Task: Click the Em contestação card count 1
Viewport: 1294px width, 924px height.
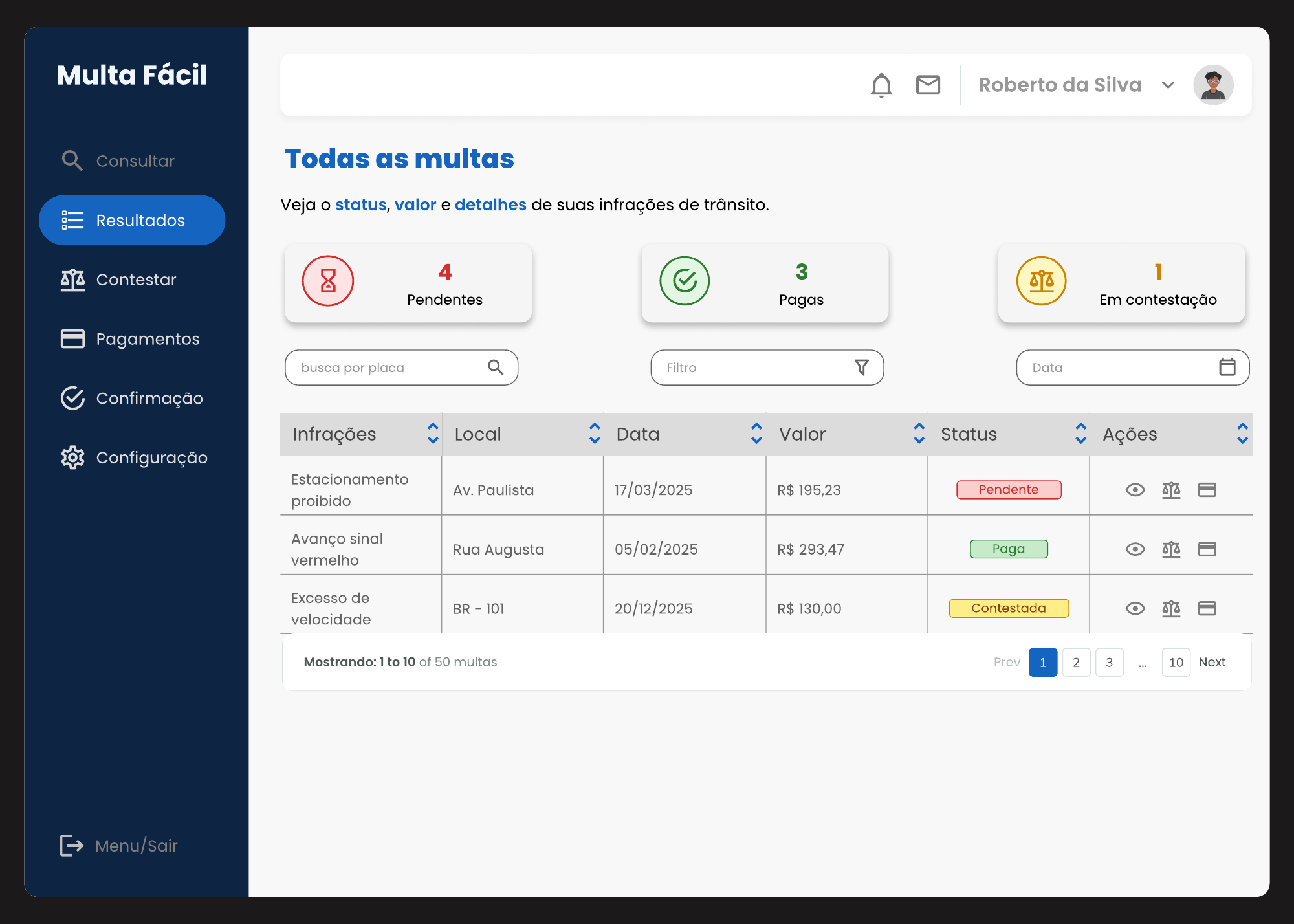Action: 1158,272
